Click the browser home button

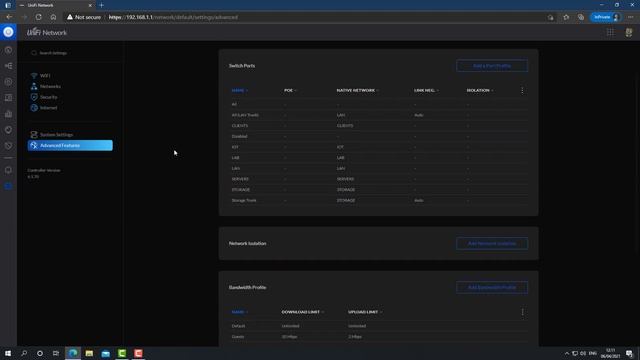point(53,17)
